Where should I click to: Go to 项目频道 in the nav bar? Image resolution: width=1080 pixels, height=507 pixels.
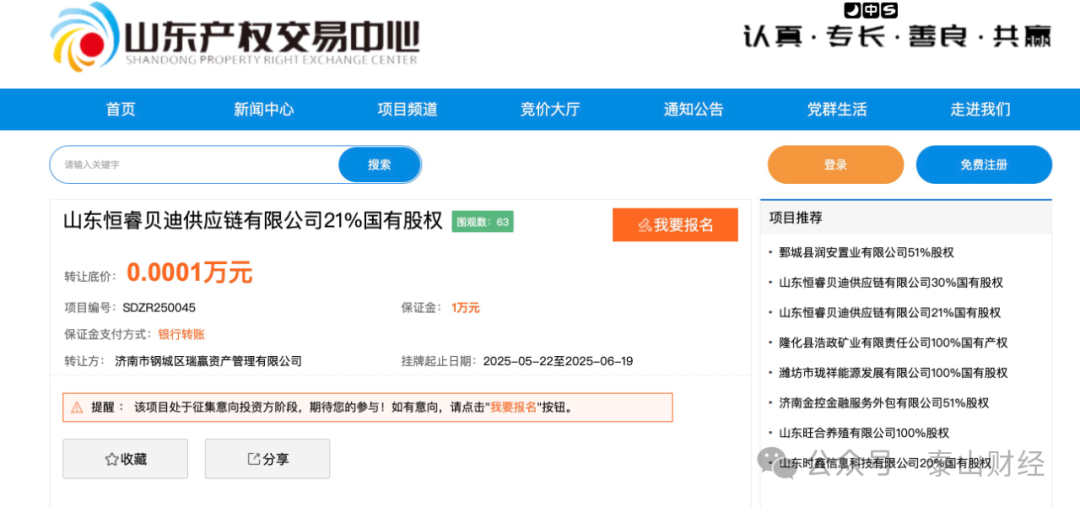[407, 109]
